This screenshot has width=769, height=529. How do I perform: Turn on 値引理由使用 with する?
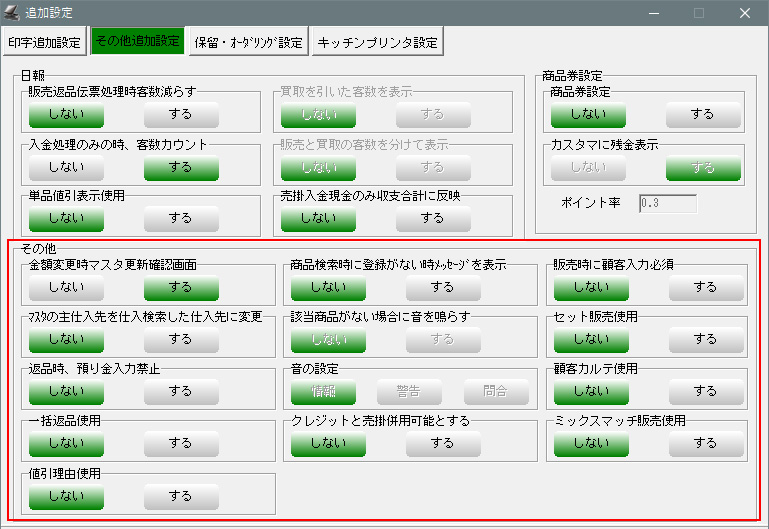pos(180,495)
